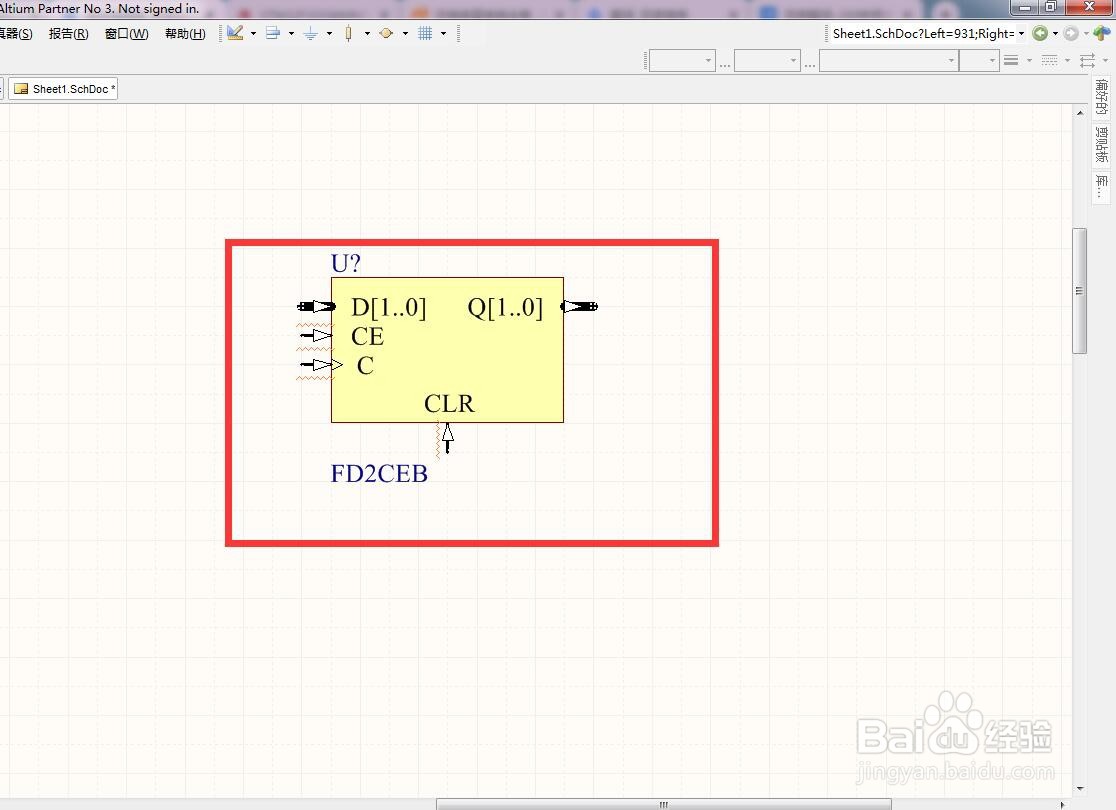Expand power sources dropdown arrow
The image size is (1116, 810).
(x=330, y=33)
